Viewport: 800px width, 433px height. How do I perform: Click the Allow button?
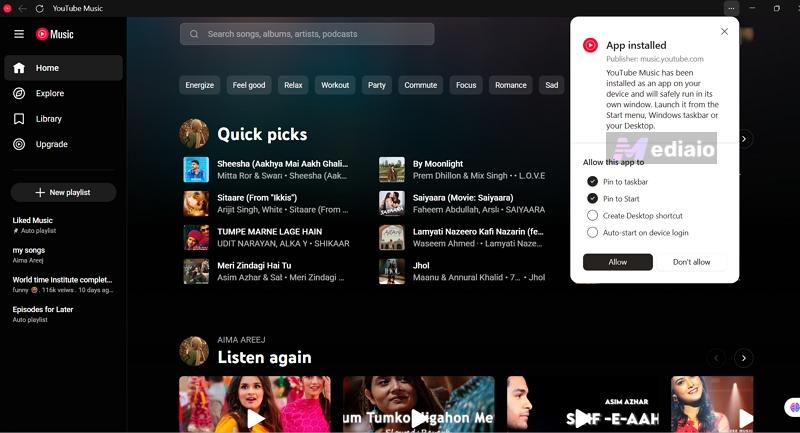pos(618,262)
